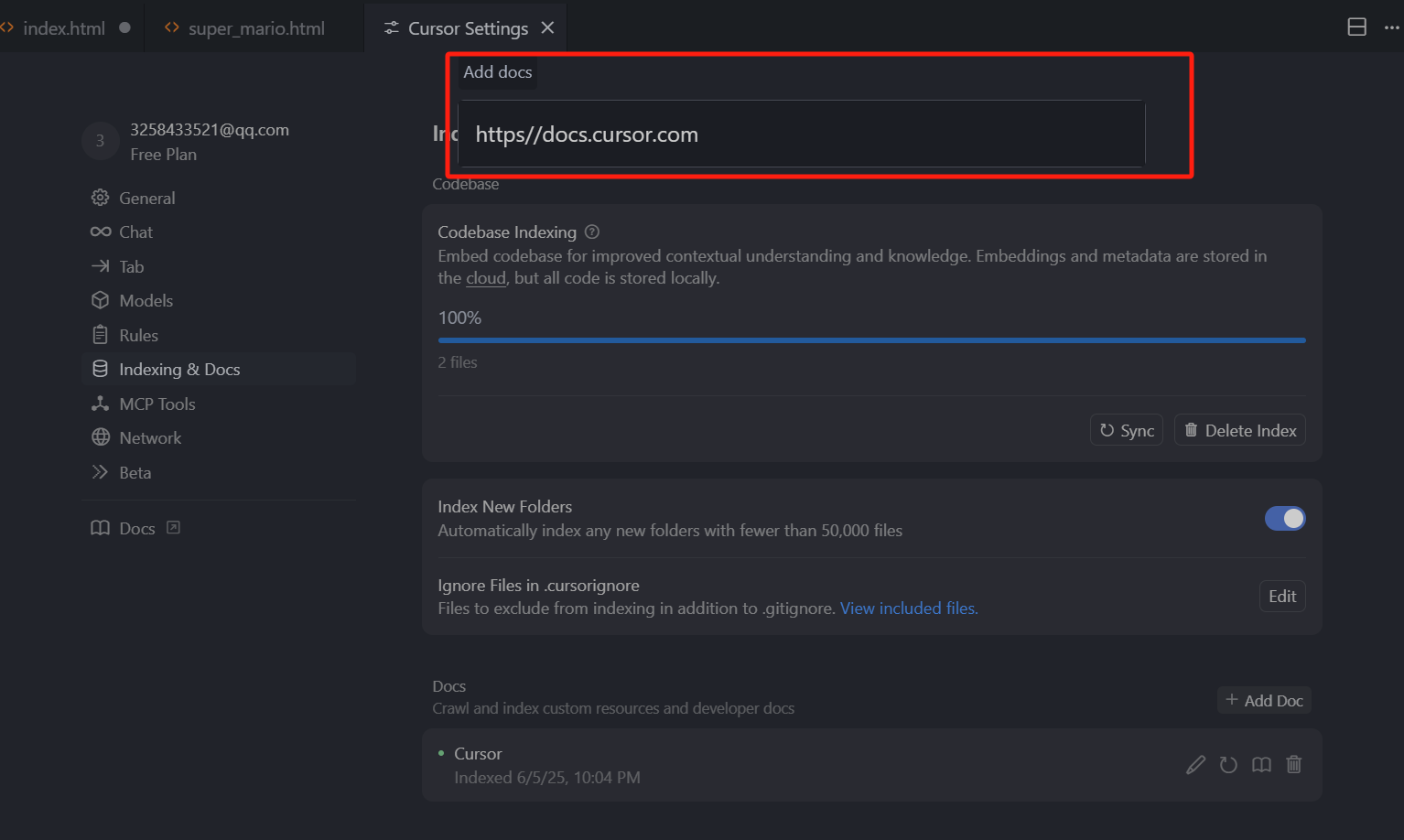The height and width of the screenshot is (840, 1404).
Task: Open the General settings section
Action: coord(218,198)
